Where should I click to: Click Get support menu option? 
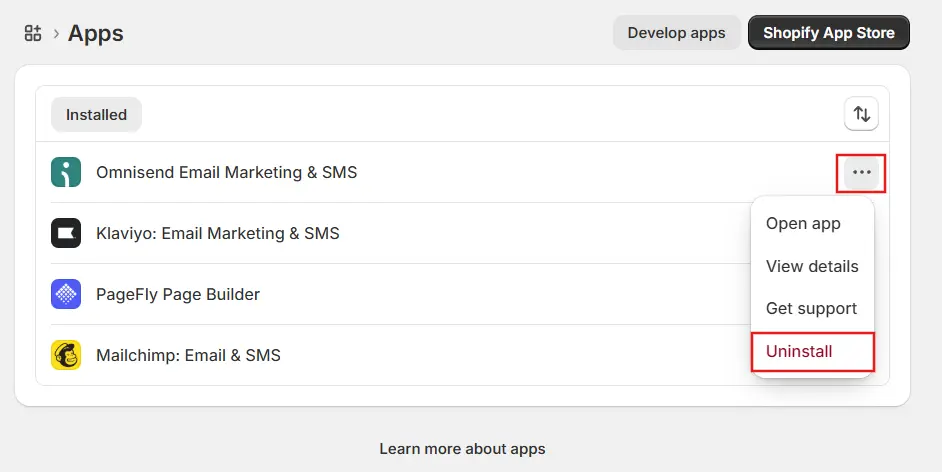point(811,308)
